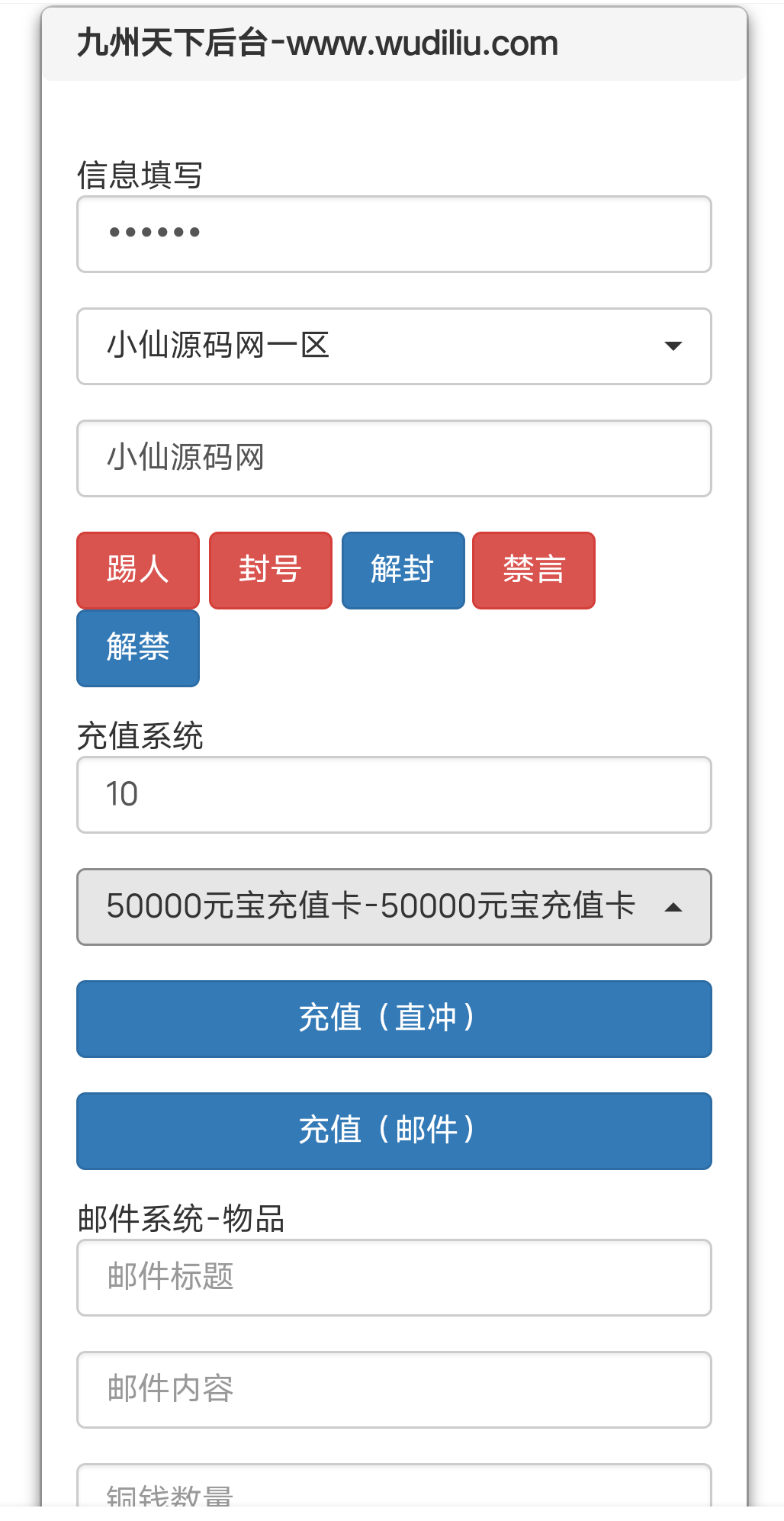
Task: Expand the 50000元宝充值卡 item dropdown
Action: pos(394,906)
